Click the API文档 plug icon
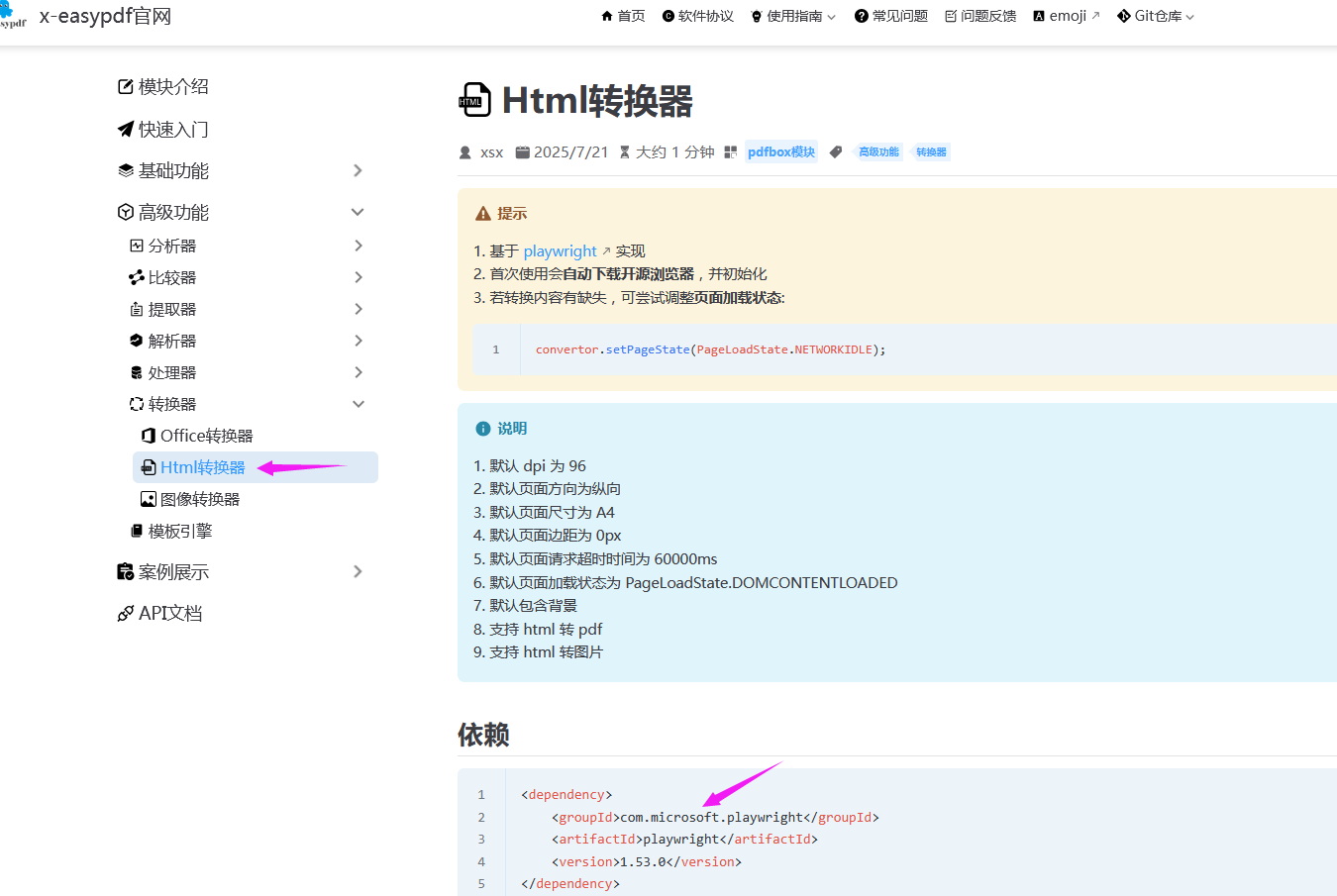Screen dimensions: 1337x896 coord(126,614)
